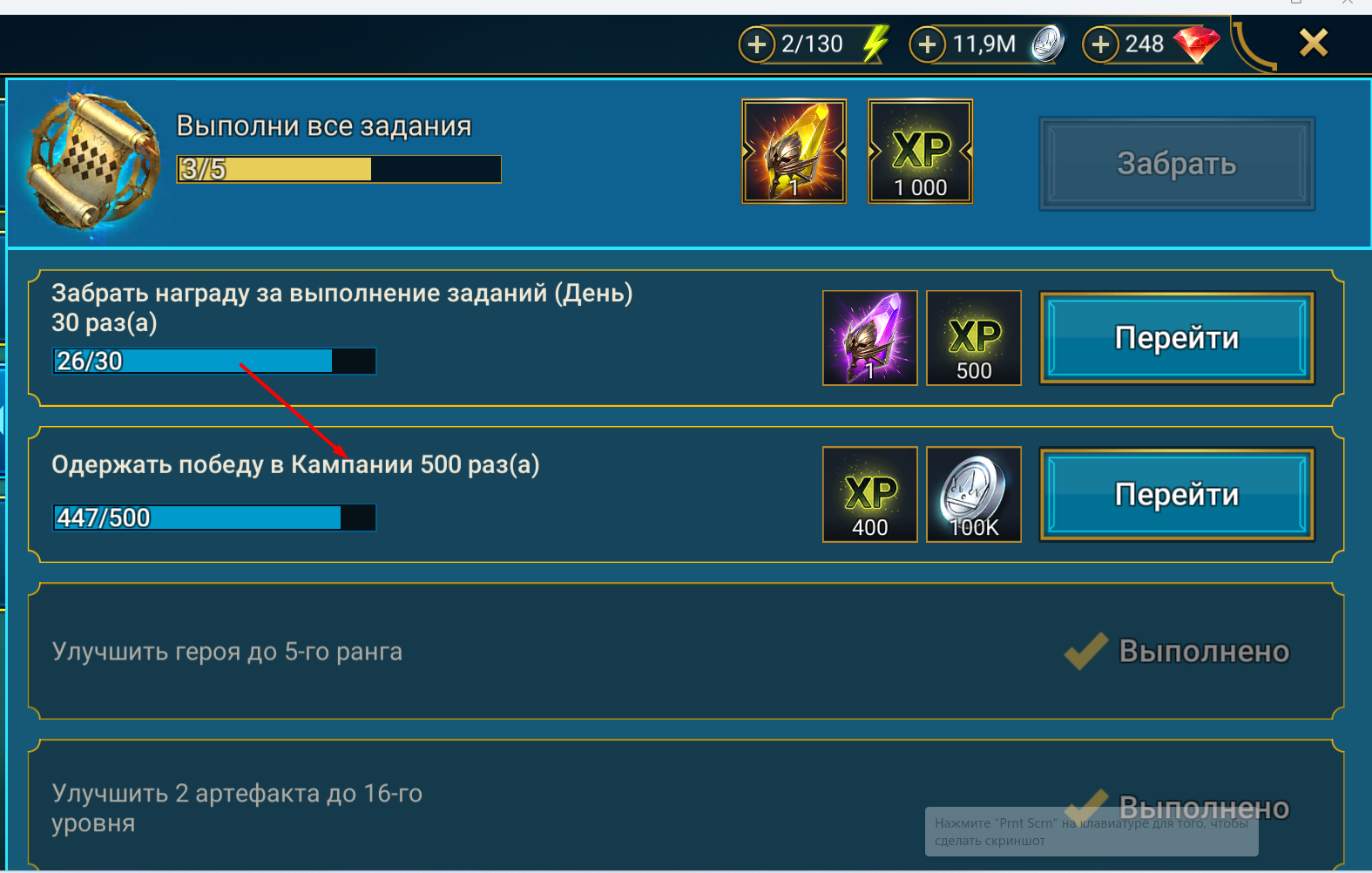This screenshot has height=873, width=1372.
Task: Click the 100K silver reward icon
Action: click(974, 494)
